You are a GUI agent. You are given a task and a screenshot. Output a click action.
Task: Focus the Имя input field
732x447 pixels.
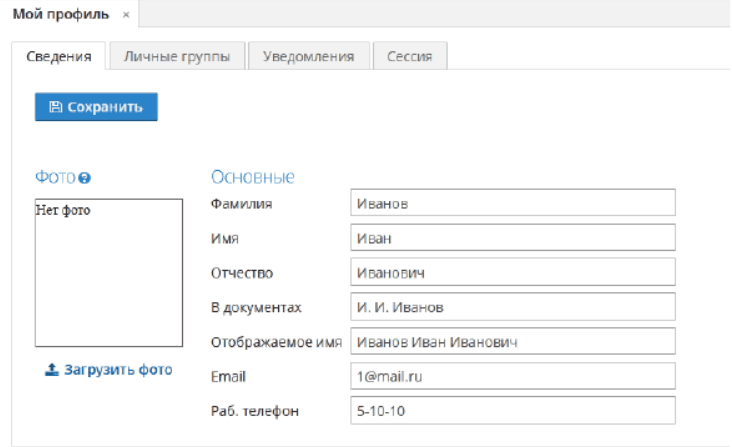(x=513, y=237)
